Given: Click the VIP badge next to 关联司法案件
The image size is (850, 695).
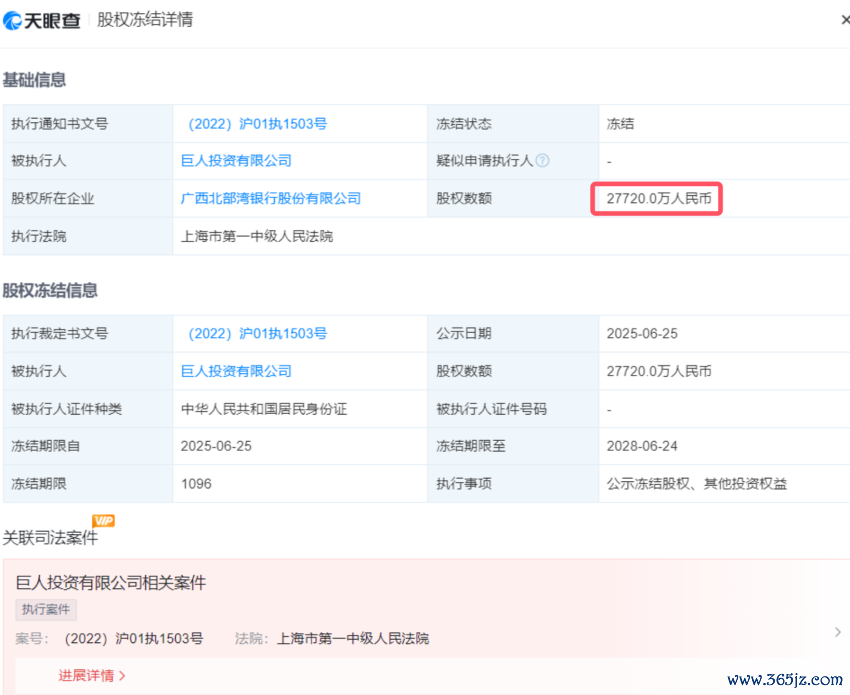Looking at the screenshot, I should tap(103, 521).
